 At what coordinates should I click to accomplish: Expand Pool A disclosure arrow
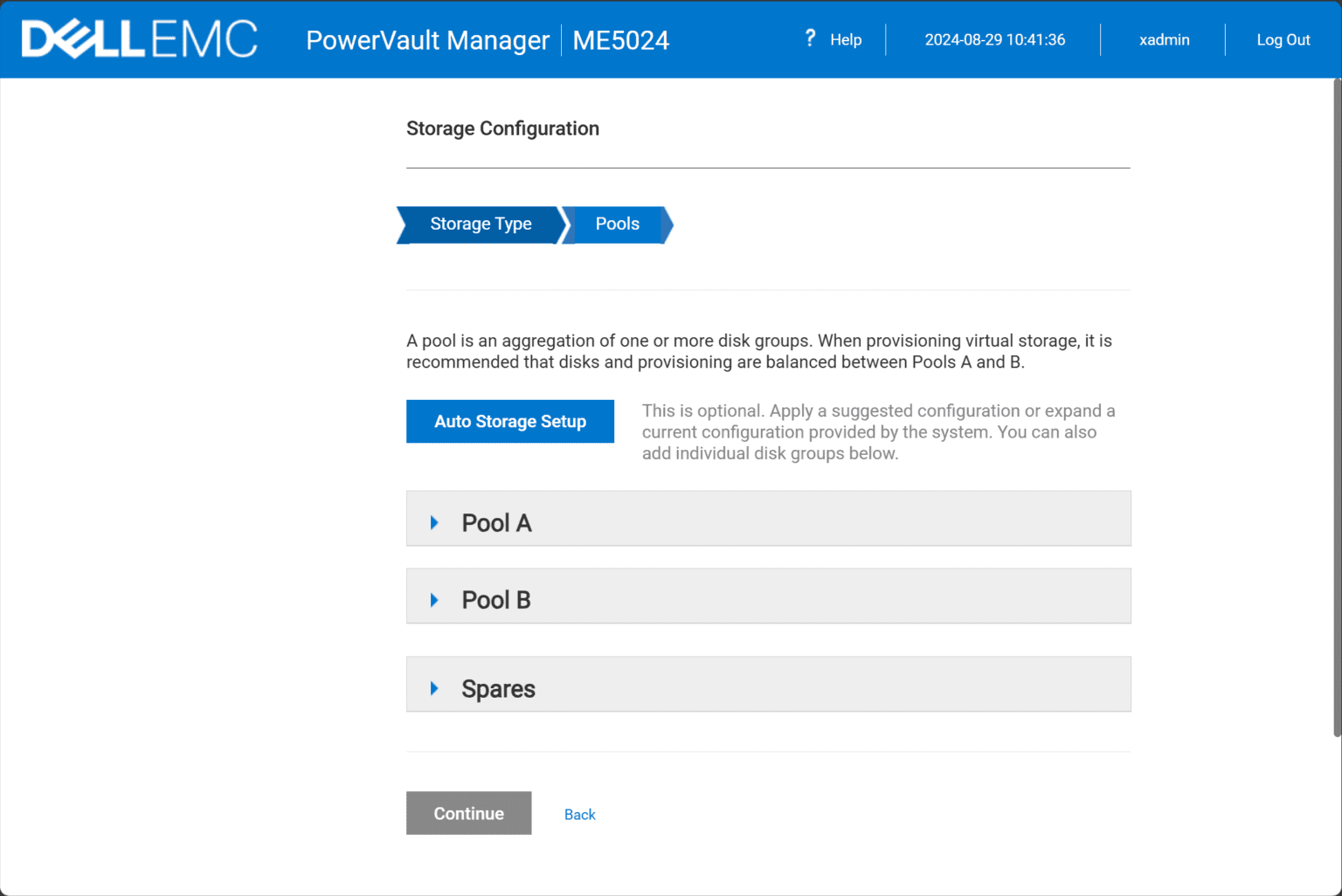[x=434, y=521]
